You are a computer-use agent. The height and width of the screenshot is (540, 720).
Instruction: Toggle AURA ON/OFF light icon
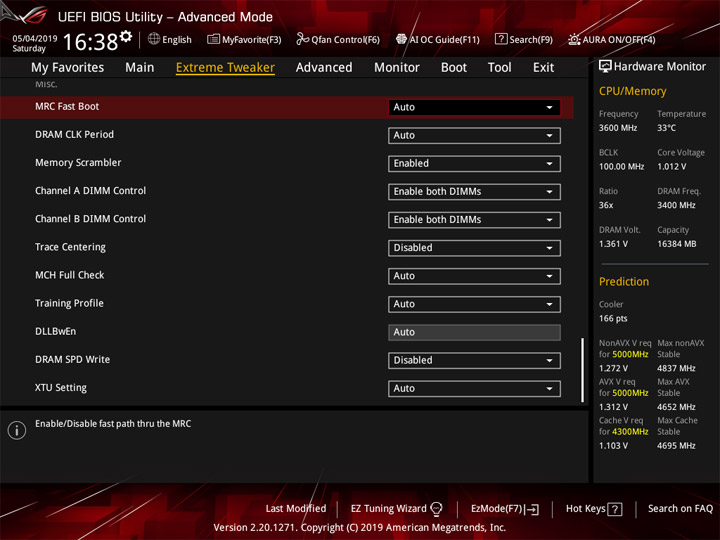pos(574,39)
